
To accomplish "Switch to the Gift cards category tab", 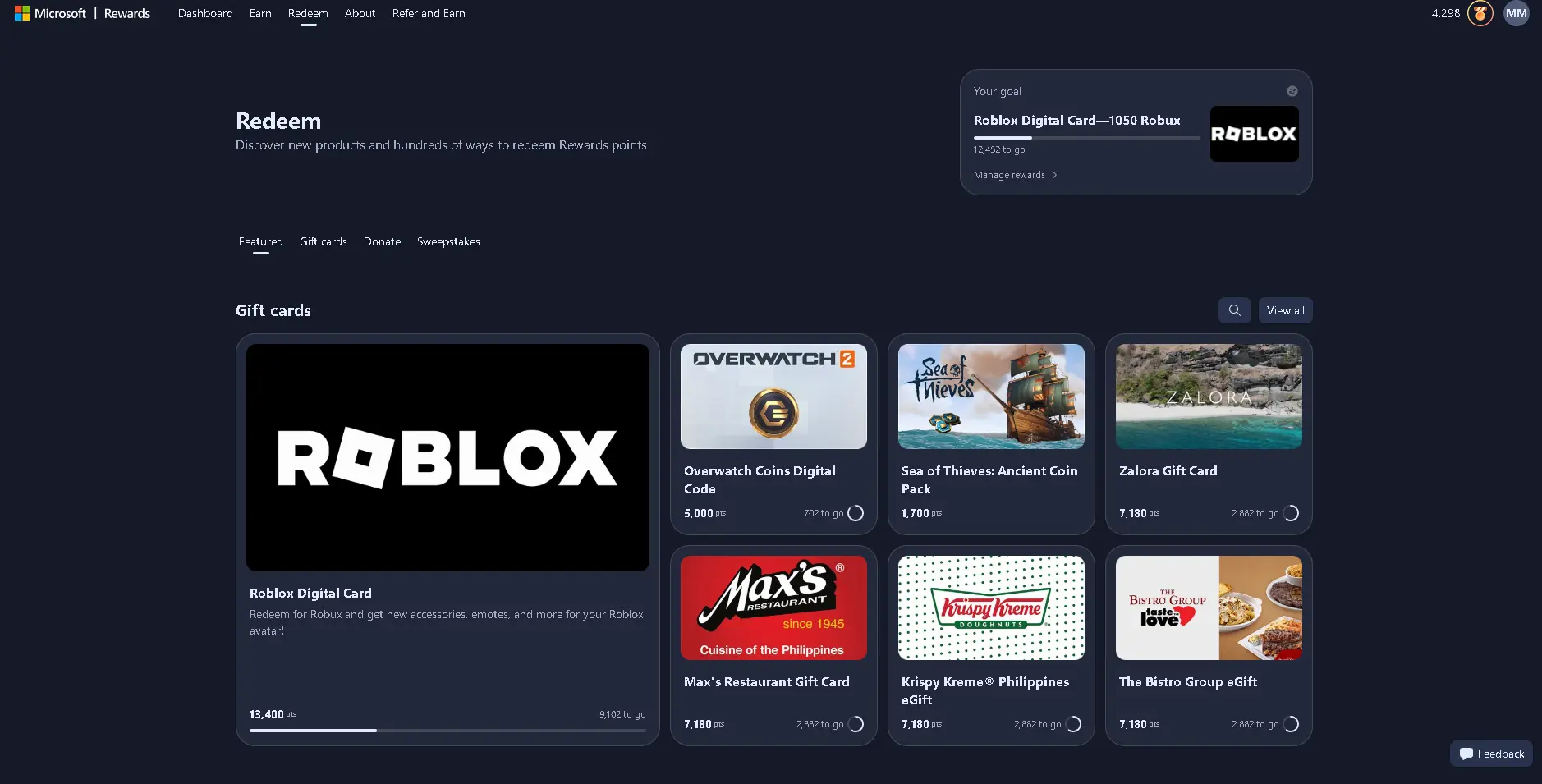I will coord(324,241).
